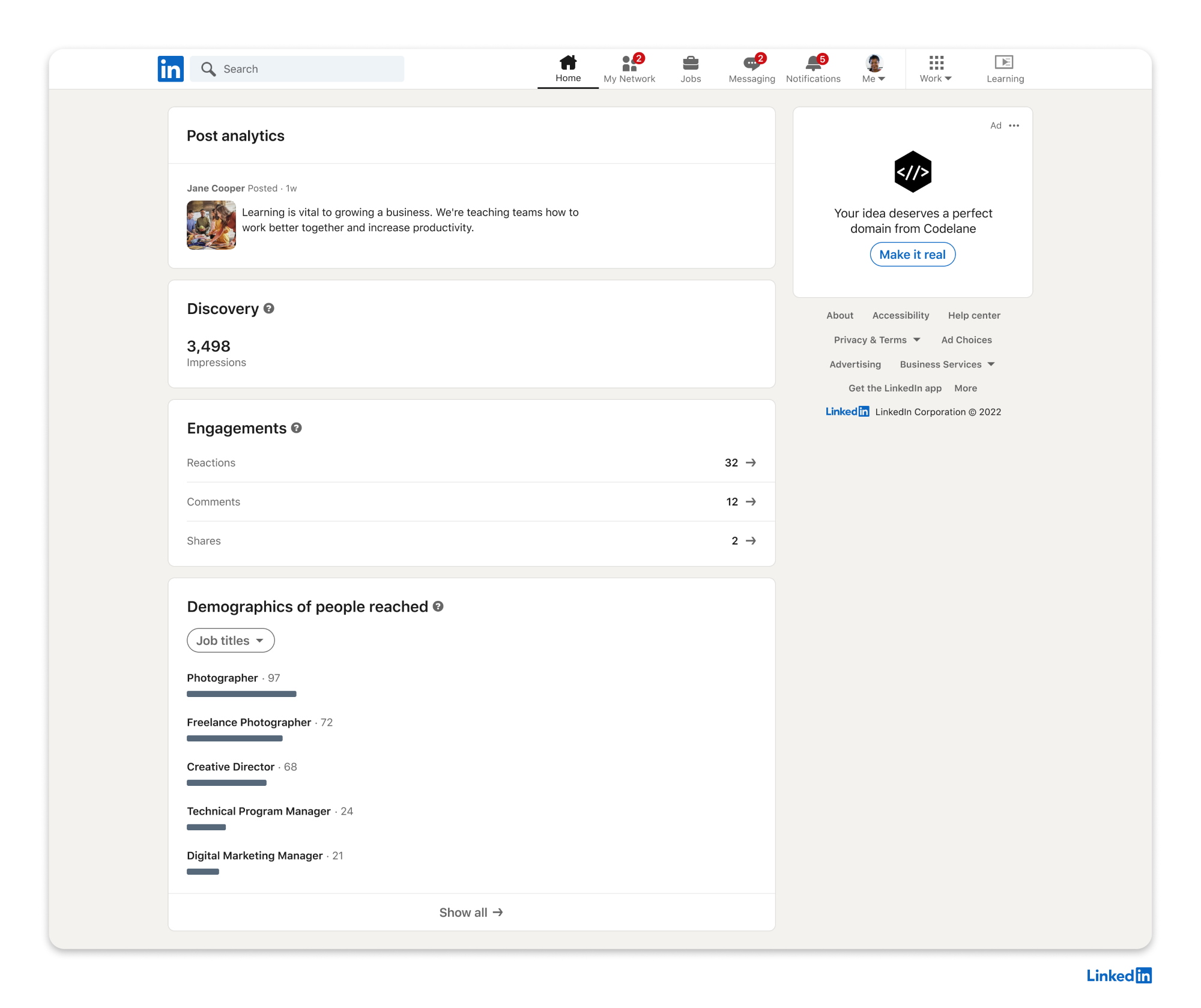Open the three-dot Ad options menu

click(1014, 125)
